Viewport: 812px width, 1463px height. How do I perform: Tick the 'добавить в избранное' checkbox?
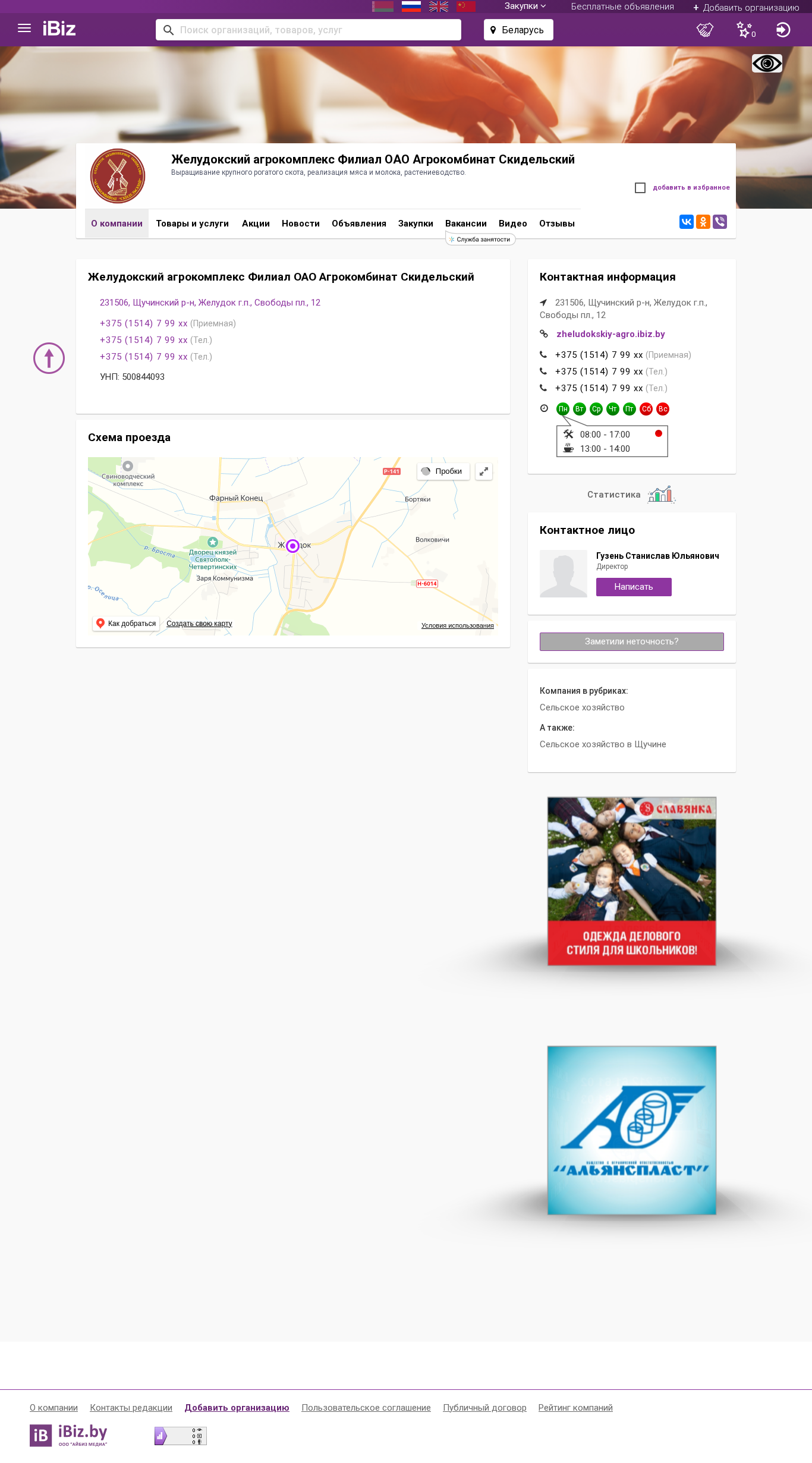(x=640, y=188)
